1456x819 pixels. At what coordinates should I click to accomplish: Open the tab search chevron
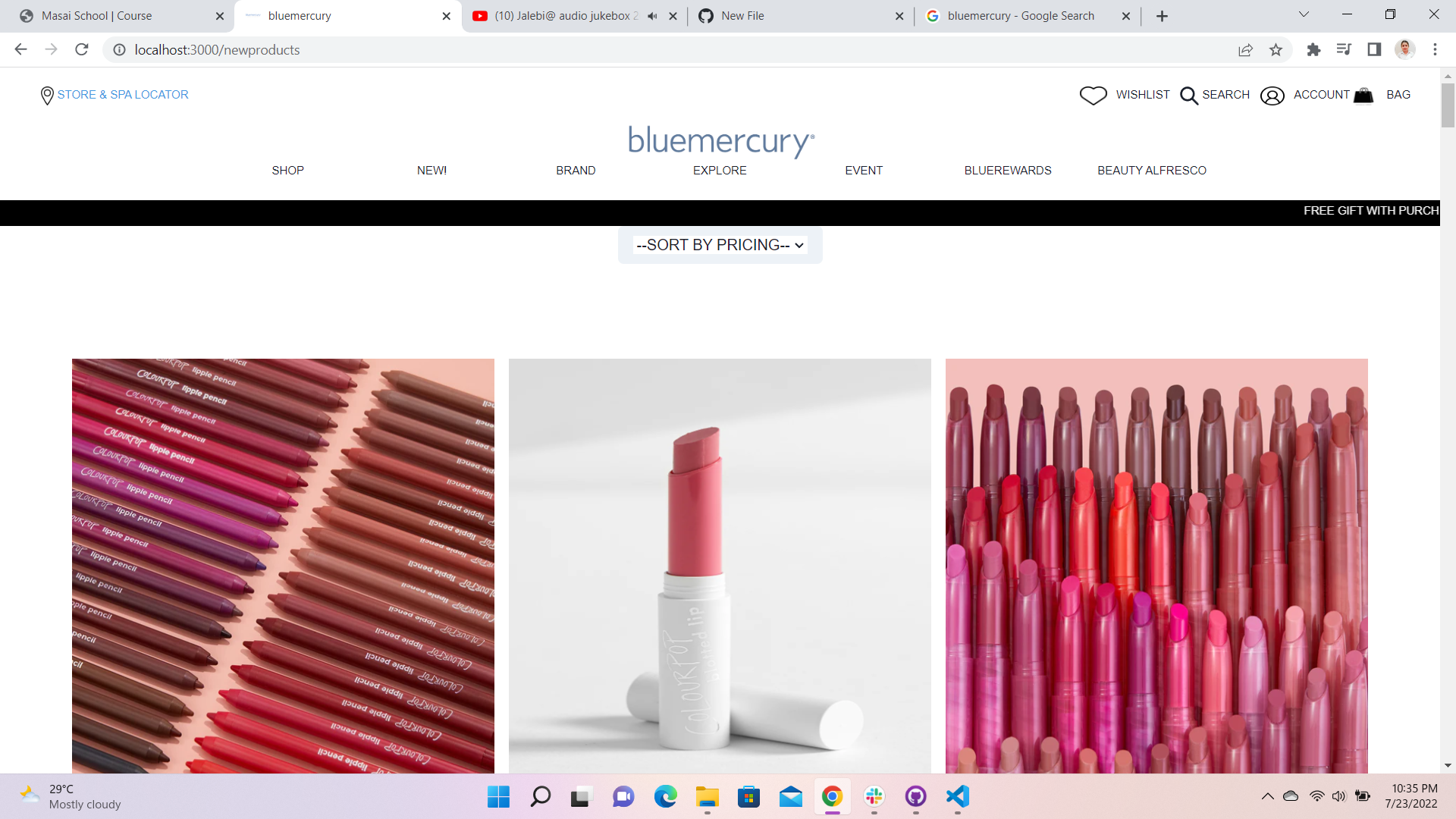[x=1304, y=14]
